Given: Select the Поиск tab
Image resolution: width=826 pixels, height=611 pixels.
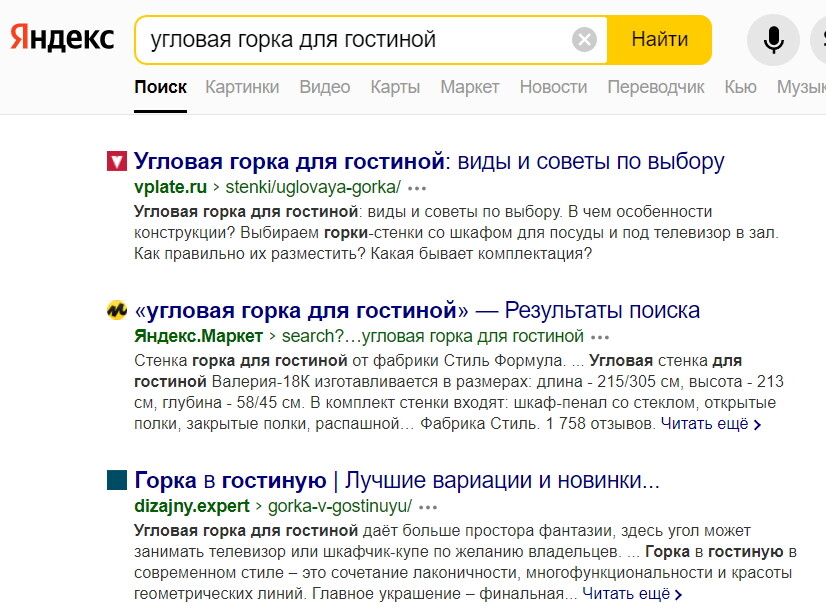Looking at the screenshot, I should click(160, 87).
